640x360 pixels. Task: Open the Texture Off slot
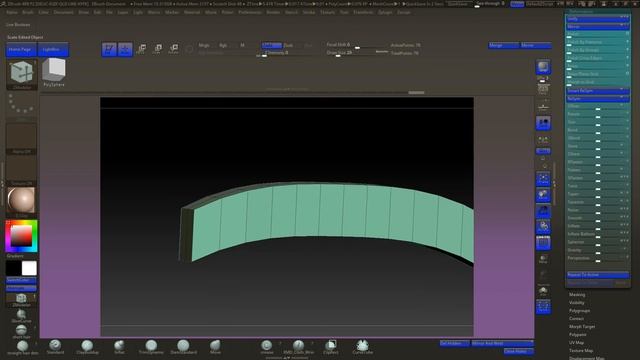pos(21,171)
